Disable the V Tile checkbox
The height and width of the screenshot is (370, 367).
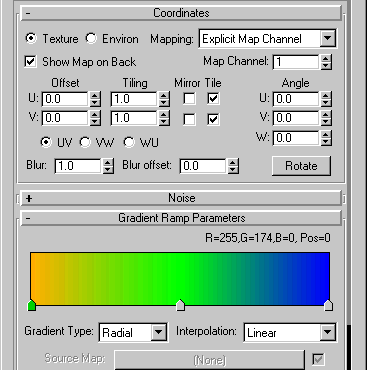tap(213, 119)
